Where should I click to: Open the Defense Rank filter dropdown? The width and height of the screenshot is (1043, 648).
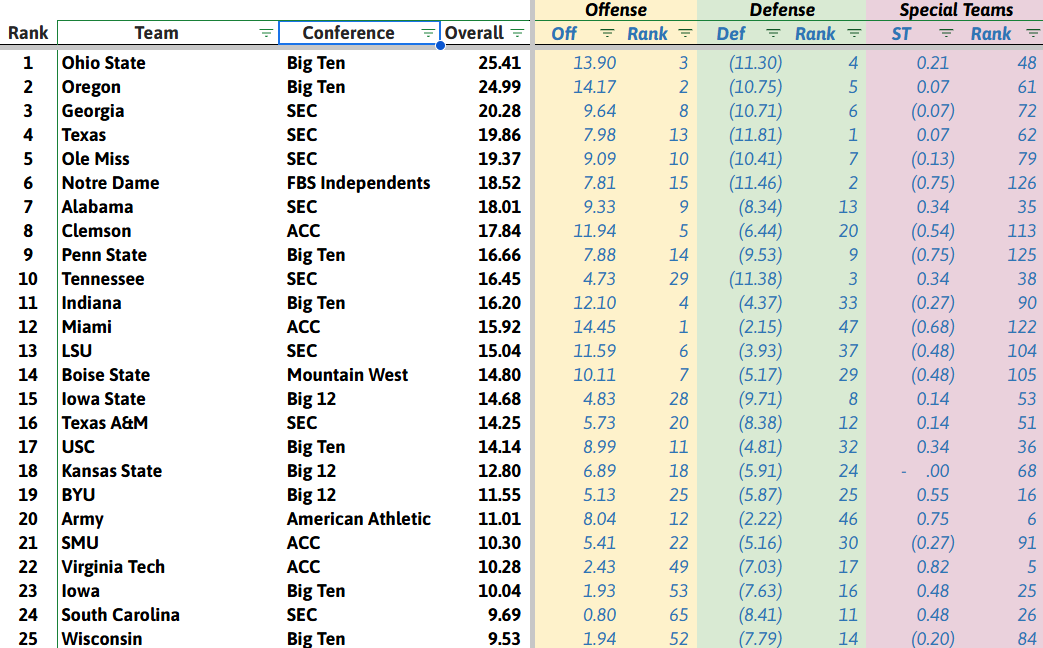pos(855,33)
